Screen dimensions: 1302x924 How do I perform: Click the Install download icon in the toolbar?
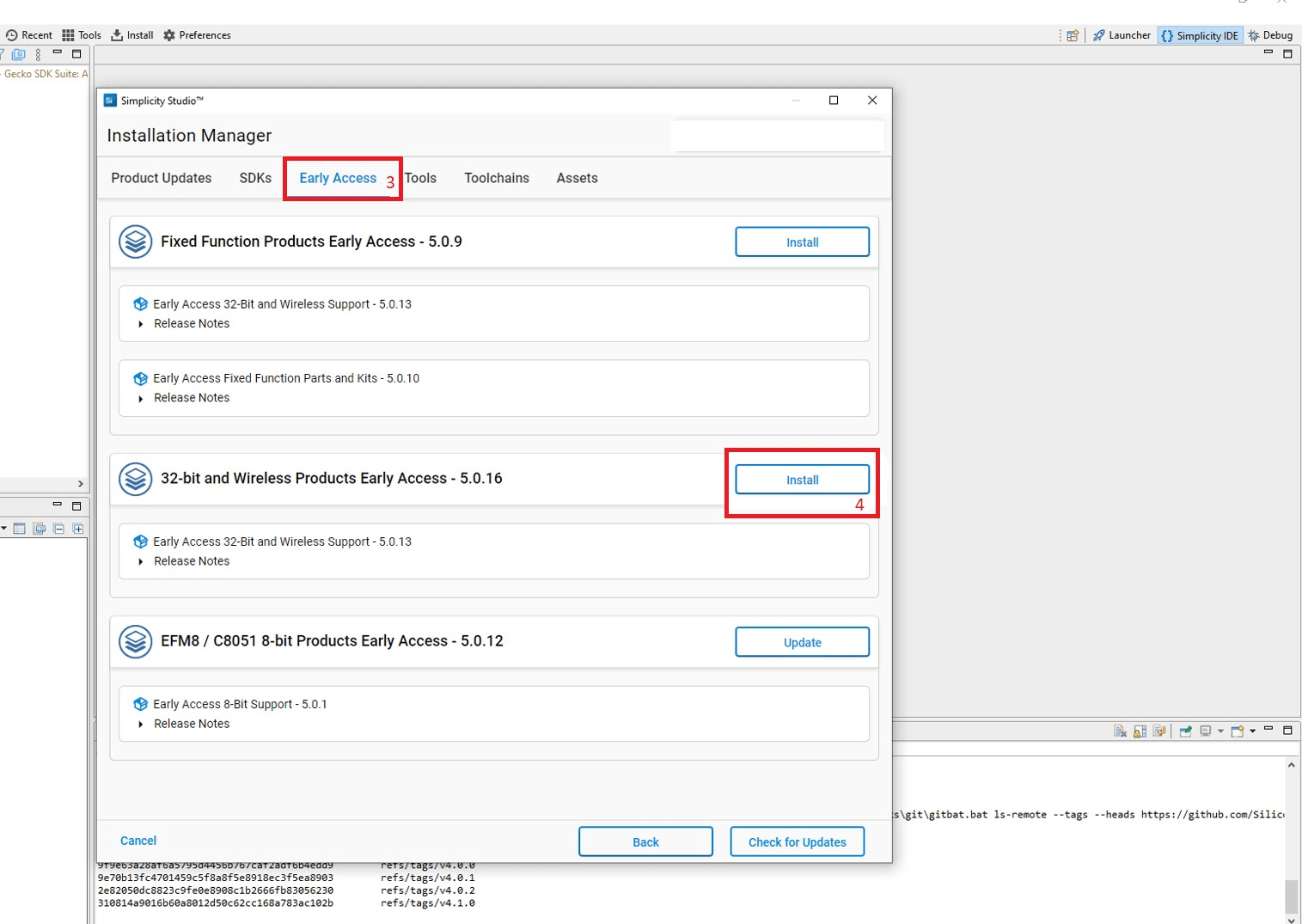tap(117, 35)
